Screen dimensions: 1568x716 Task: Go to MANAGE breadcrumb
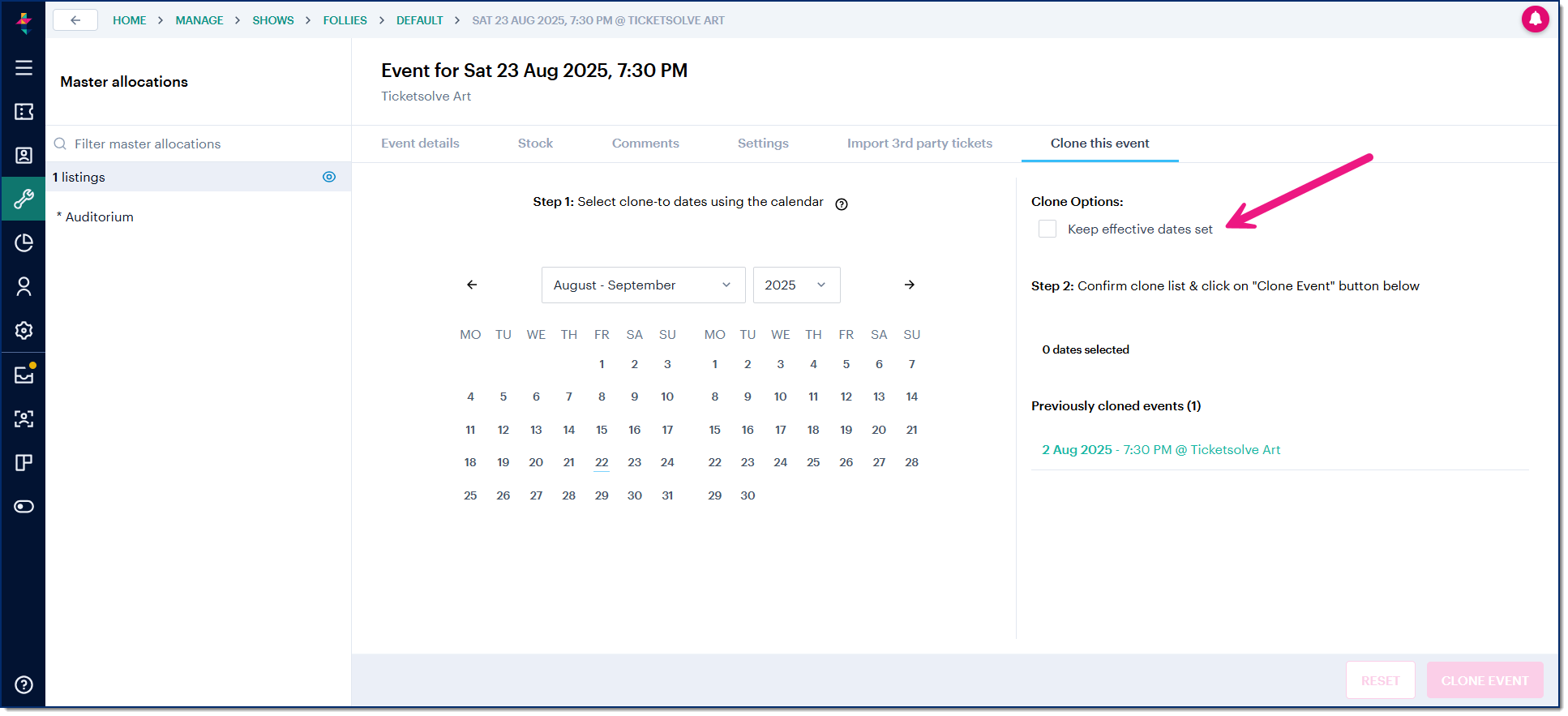(x=199, y=20)
